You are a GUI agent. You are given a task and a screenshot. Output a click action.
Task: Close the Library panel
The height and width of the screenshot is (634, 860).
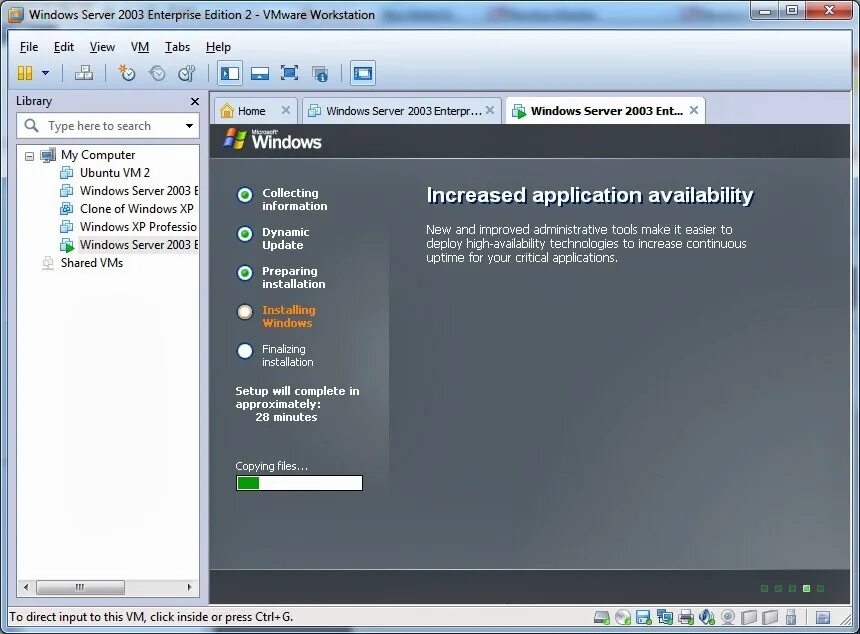click(x=195, y=101)
